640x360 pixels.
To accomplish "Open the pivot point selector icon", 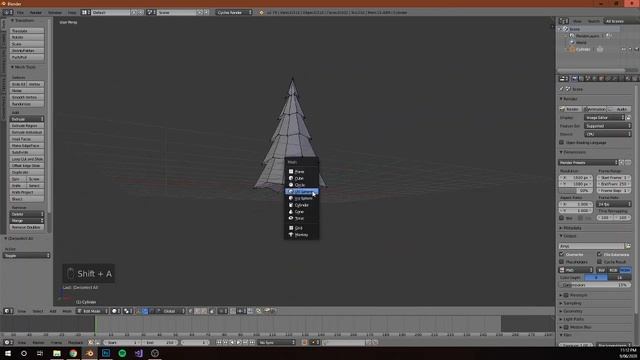I will (128, 311).
